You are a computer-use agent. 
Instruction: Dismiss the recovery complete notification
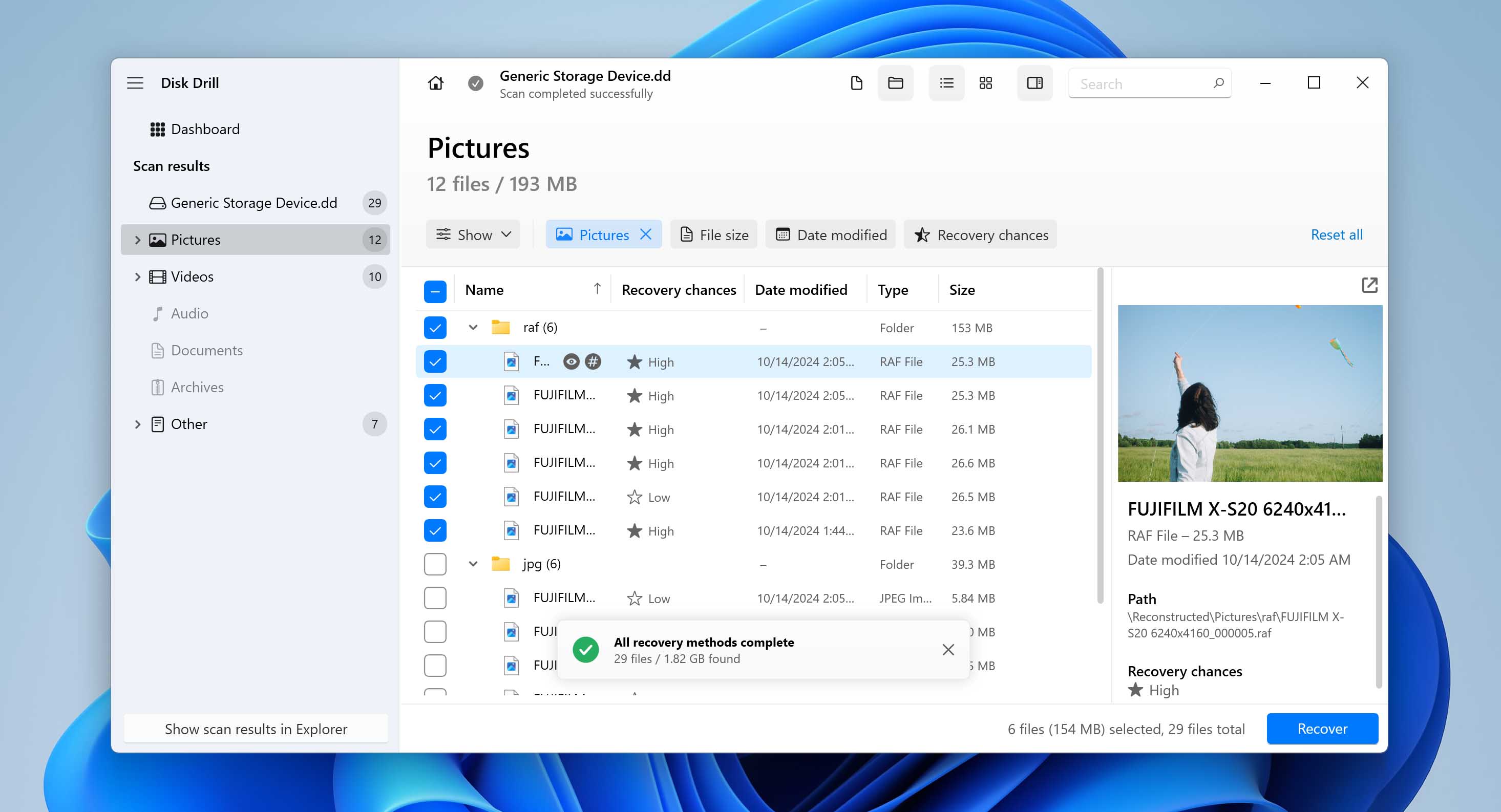948,650
